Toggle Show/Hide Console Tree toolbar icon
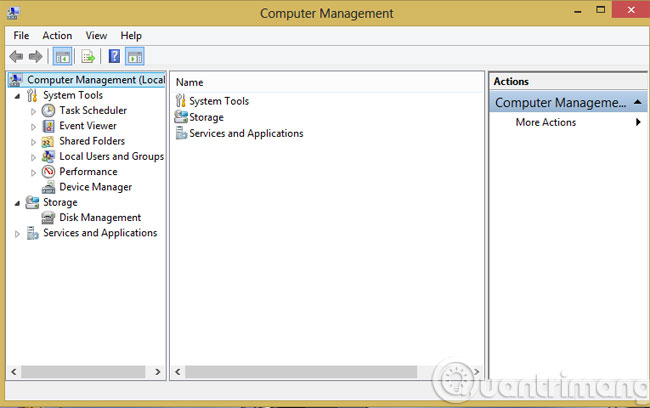The width and height of the screenshot is (650, 408). click(62, 56)
